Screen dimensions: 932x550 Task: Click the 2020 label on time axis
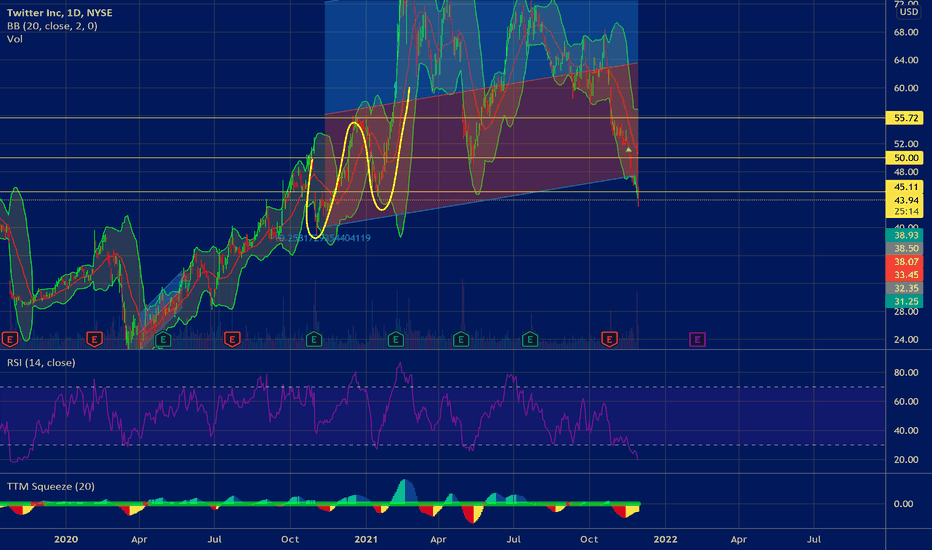66,539
